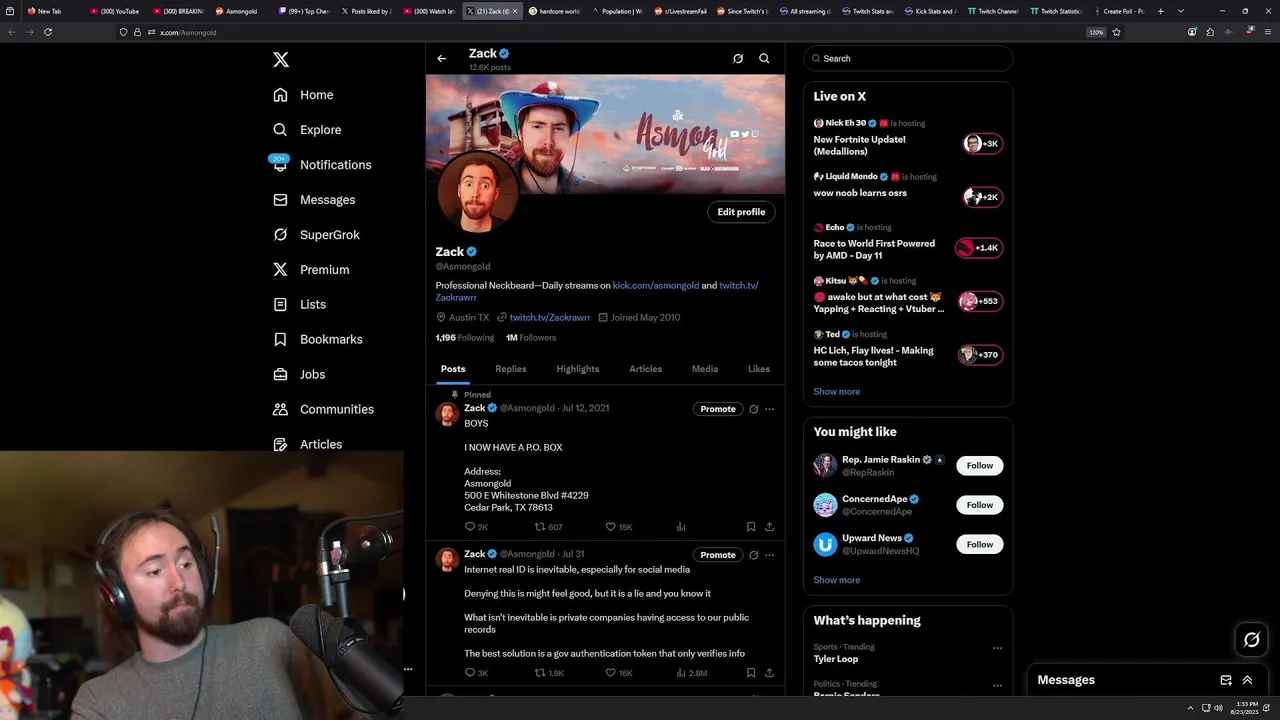Reply to the pinned P.O. BOX post

[x=476, y=527]
